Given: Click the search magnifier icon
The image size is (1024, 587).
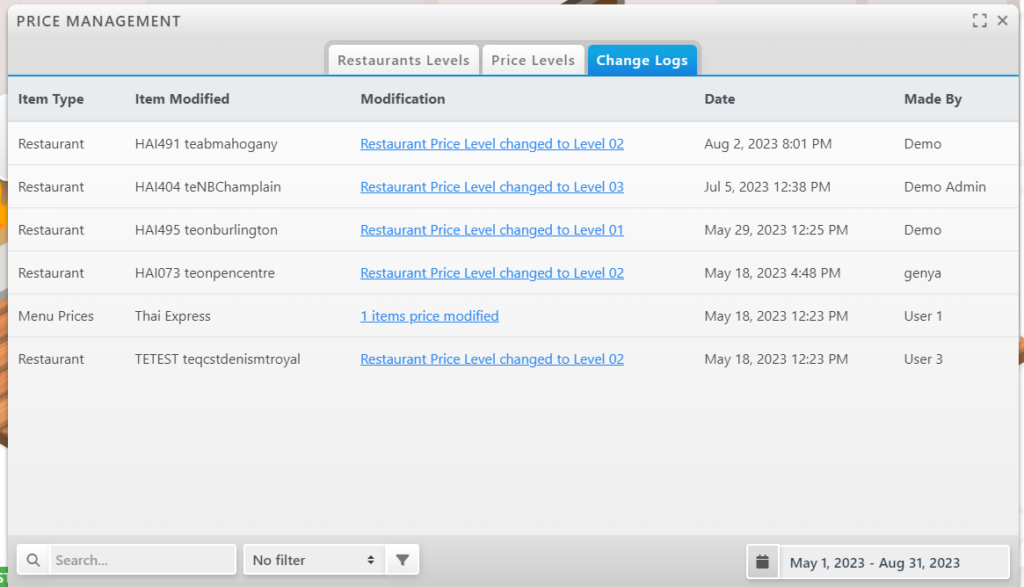Looking at the screenshot, I should click(34, 560).
